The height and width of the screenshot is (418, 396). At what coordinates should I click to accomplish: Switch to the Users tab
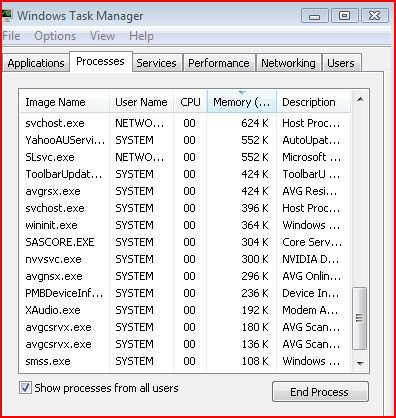pyautogui.click(x=341, y=63)
